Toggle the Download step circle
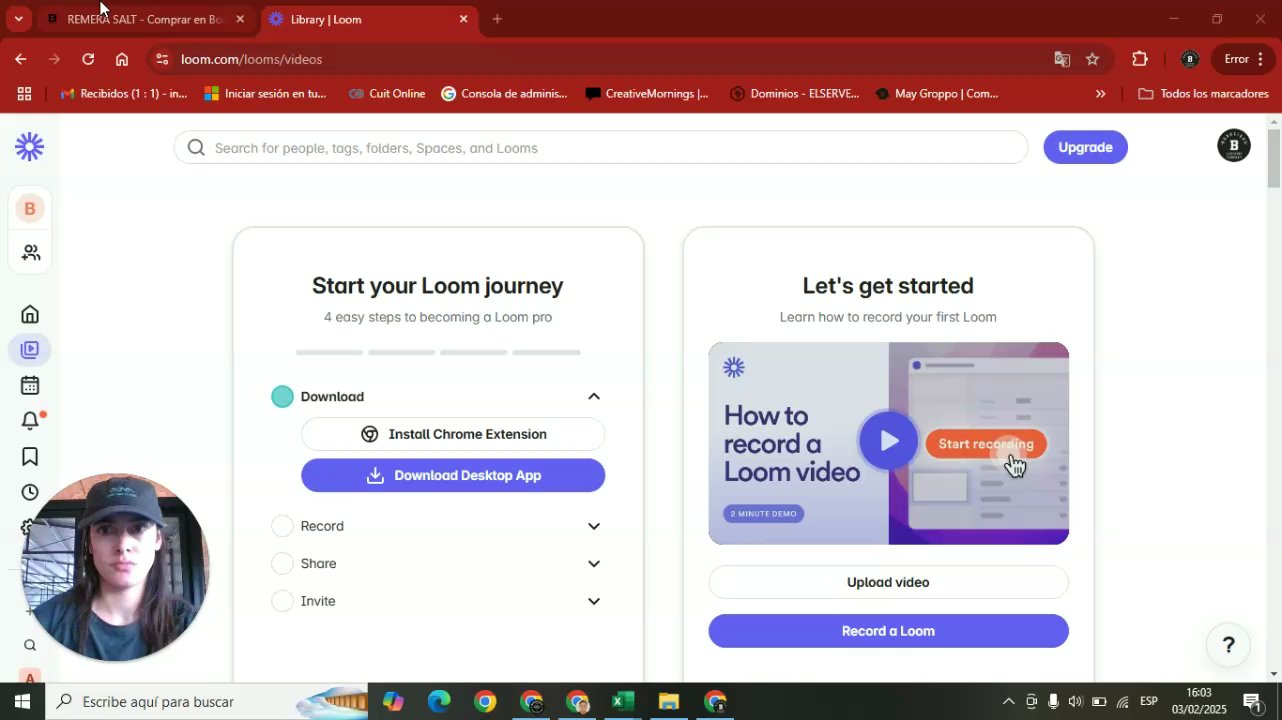 pyautogui.click(x=282, y=396)
